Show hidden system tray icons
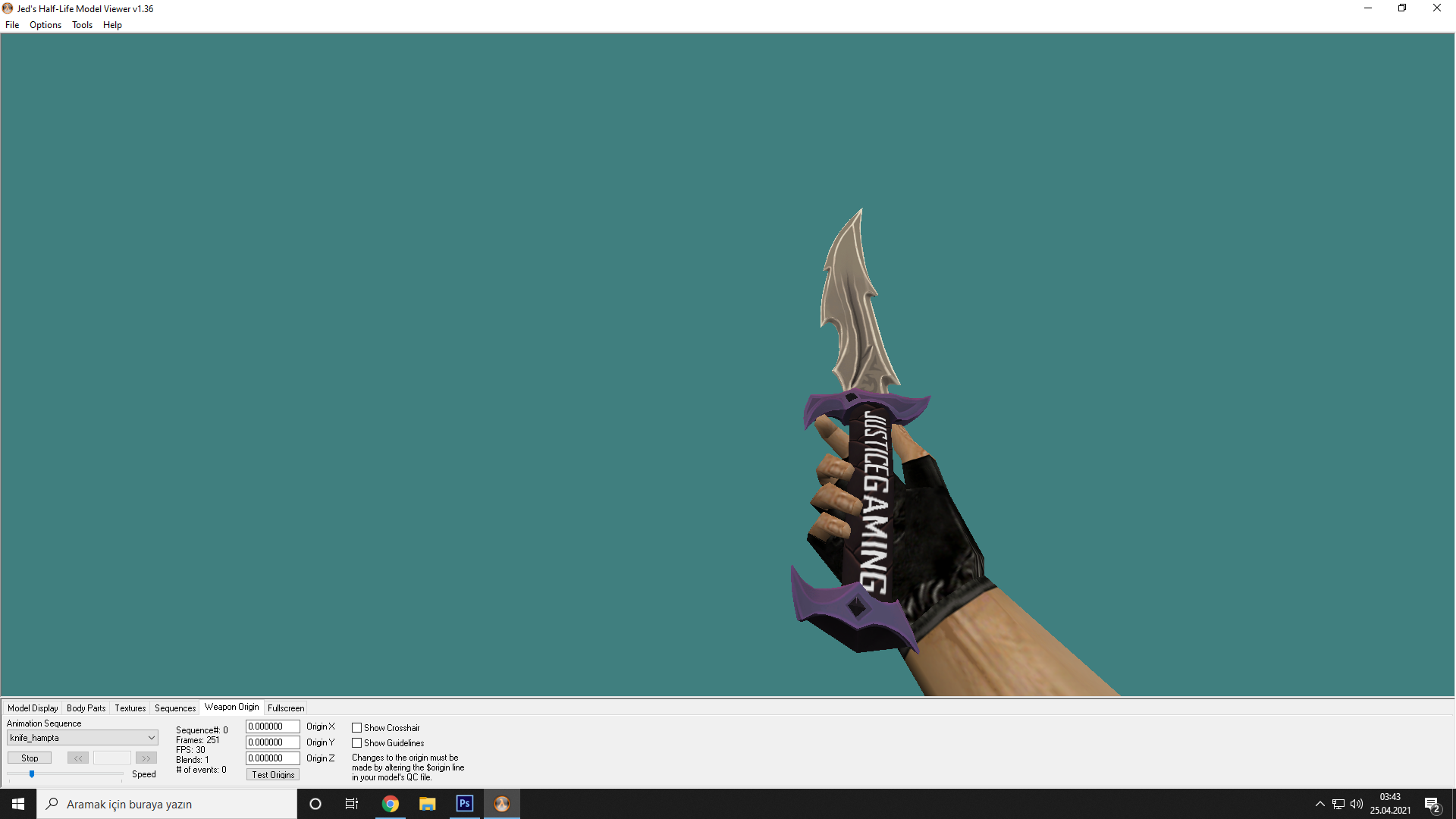 tap(1320, 804)
